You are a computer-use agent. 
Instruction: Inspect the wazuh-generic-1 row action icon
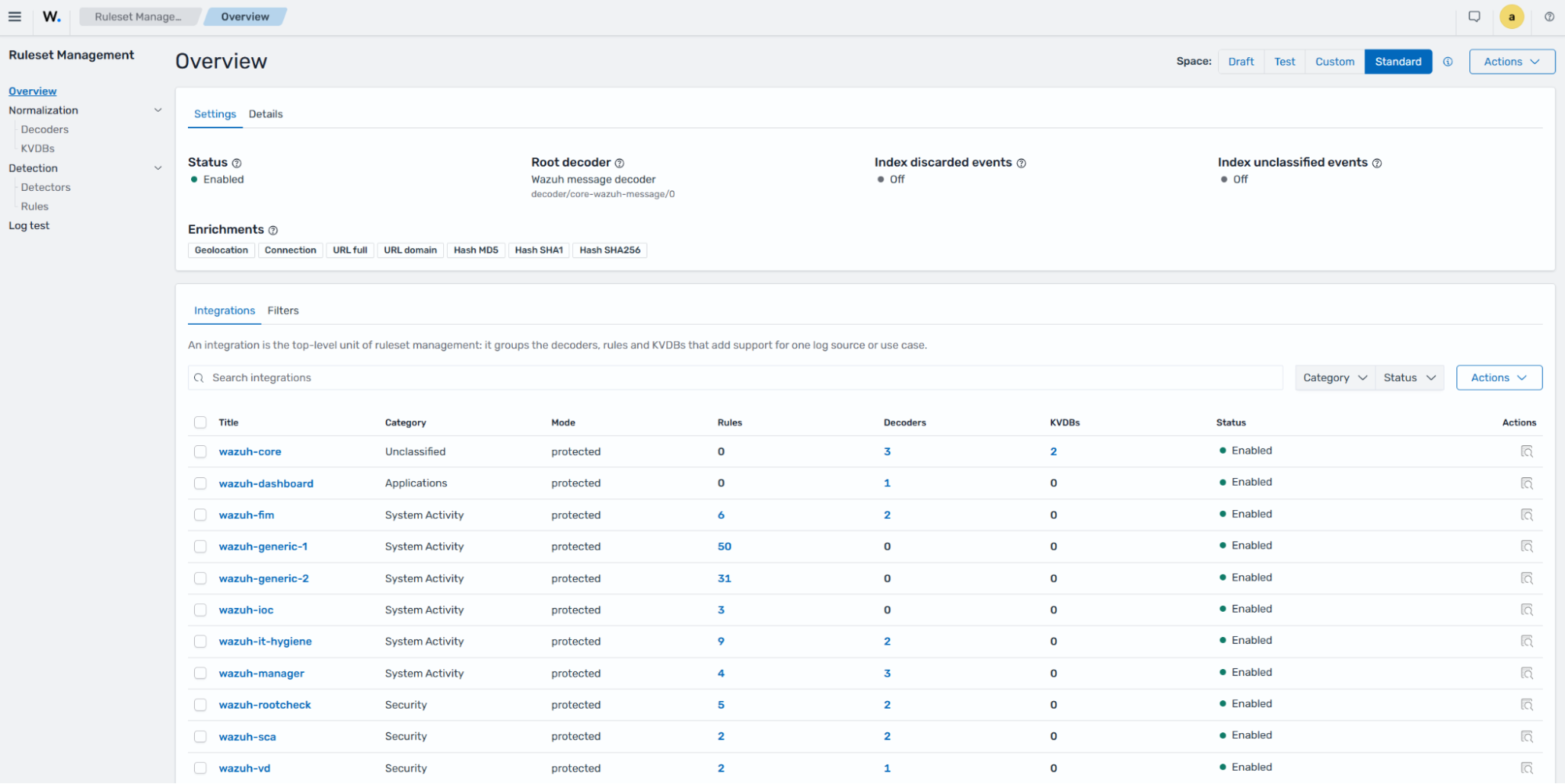click(x=1527, y=546)
